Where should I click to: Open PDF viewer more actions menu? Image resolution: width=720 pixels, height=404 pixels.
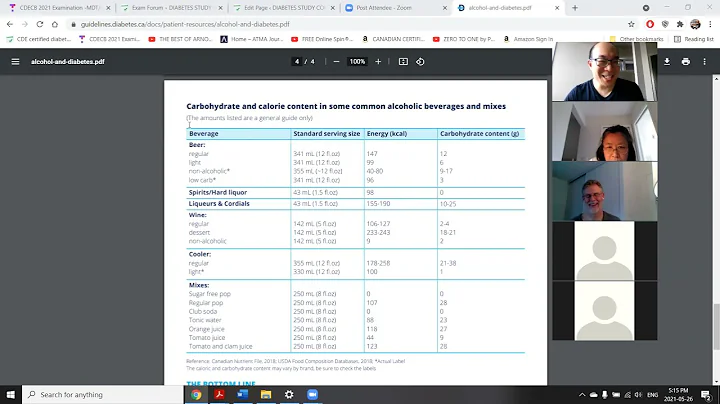pyautogui.click(x=704, y=62)
